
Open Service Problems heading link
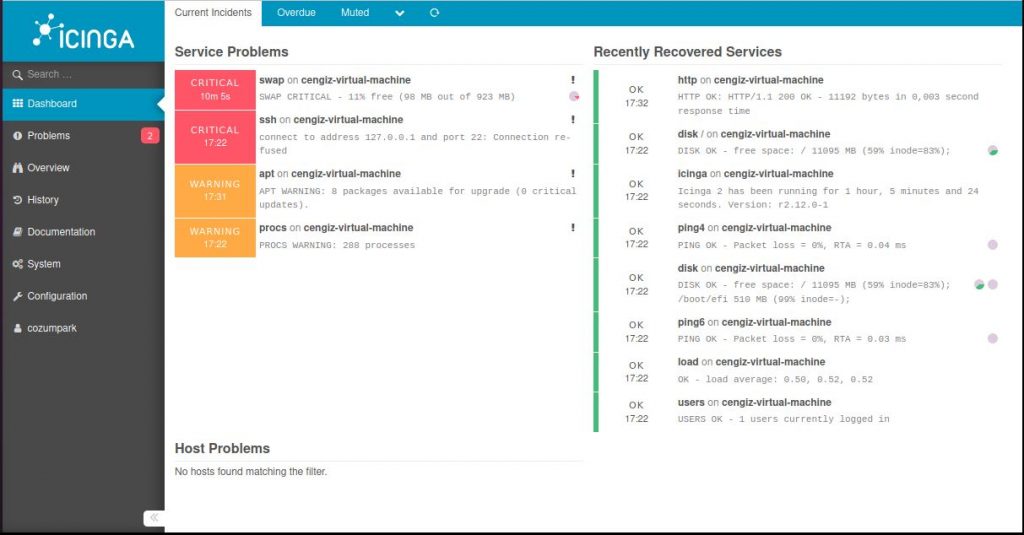[231, 52]
